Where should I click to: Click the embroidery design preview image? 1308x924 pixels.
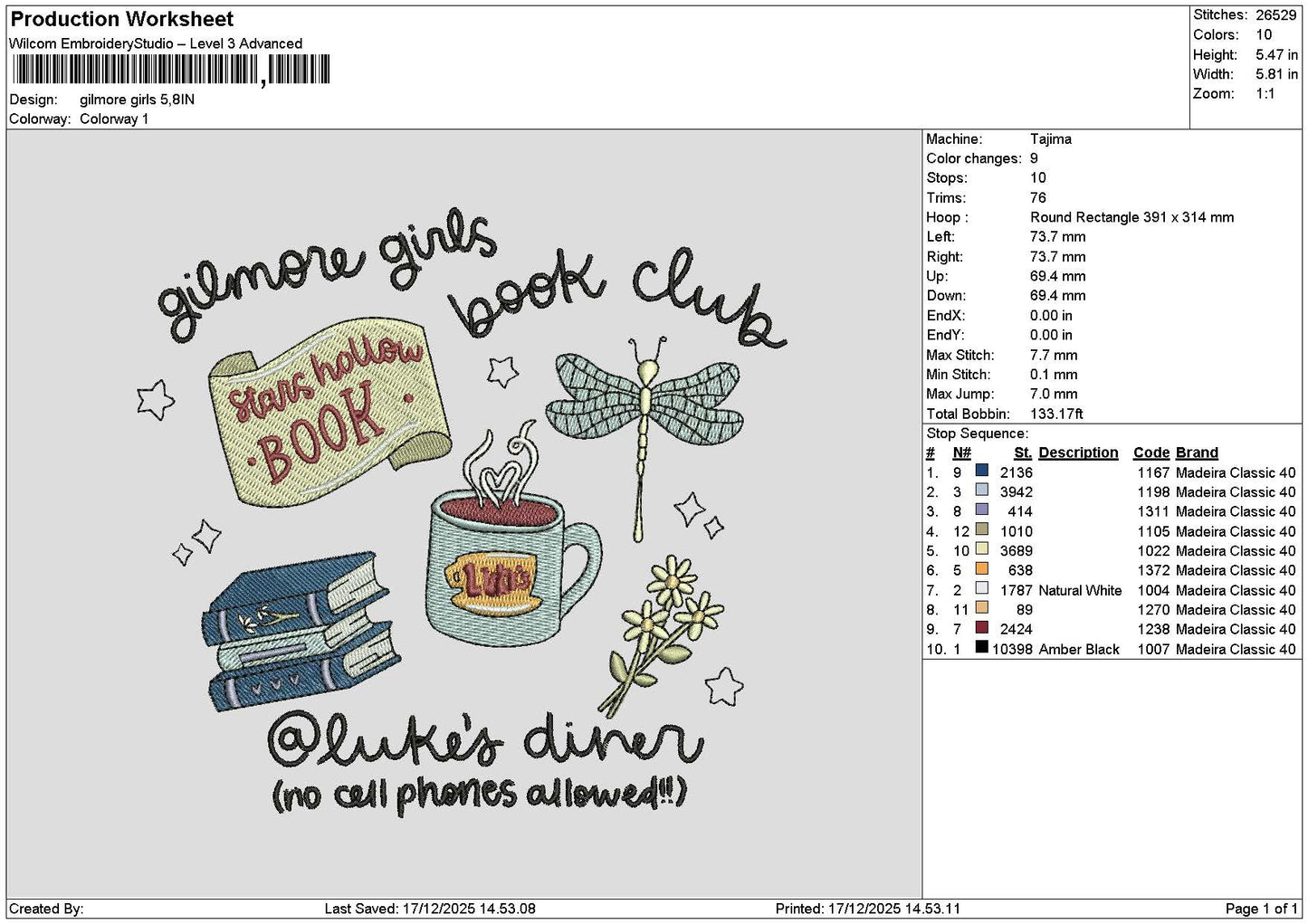point(464,513)
